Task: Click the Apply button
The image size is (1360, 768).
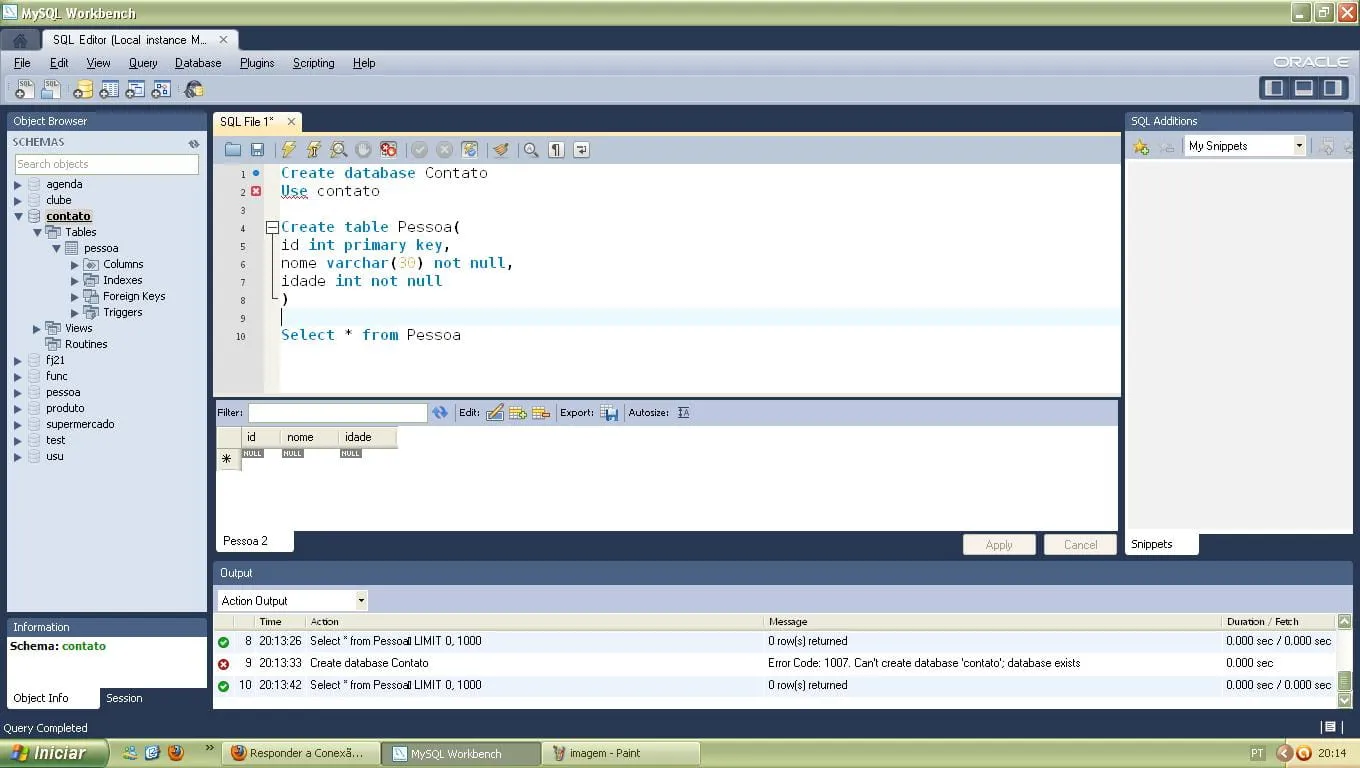Action: pos(998,545)
